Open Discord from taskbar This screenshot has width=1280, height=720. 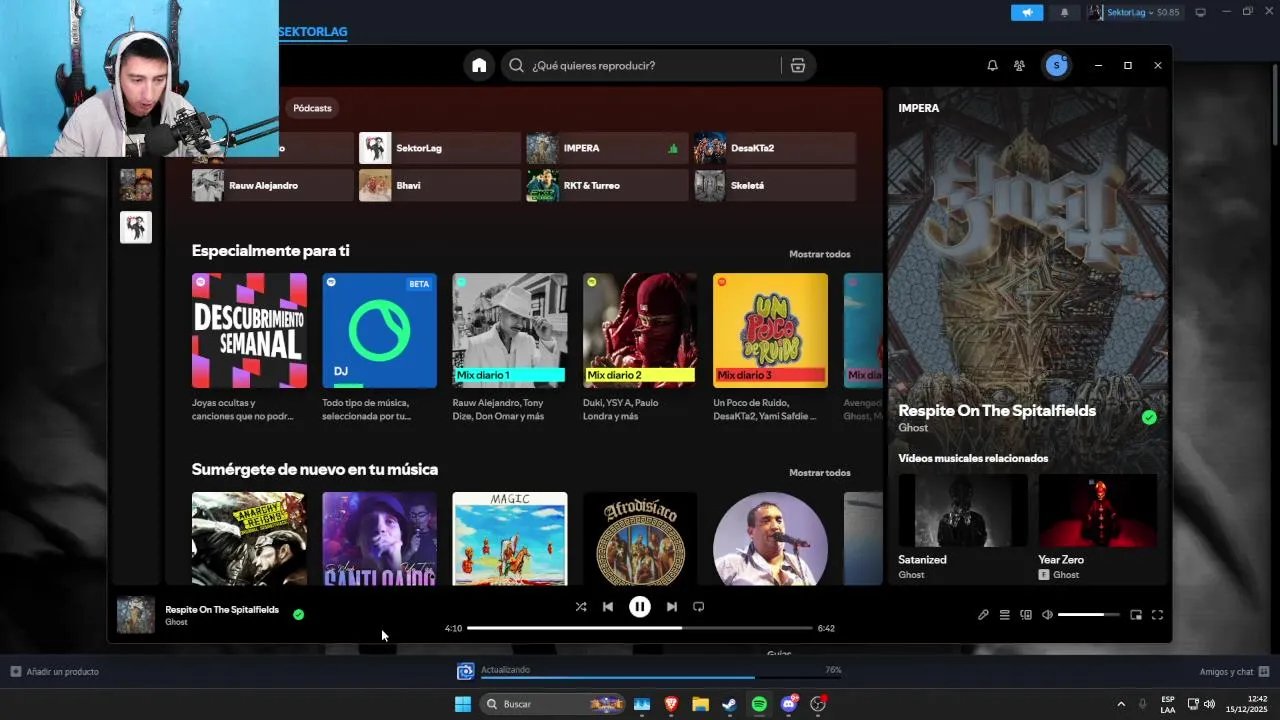tap(789, 704)
